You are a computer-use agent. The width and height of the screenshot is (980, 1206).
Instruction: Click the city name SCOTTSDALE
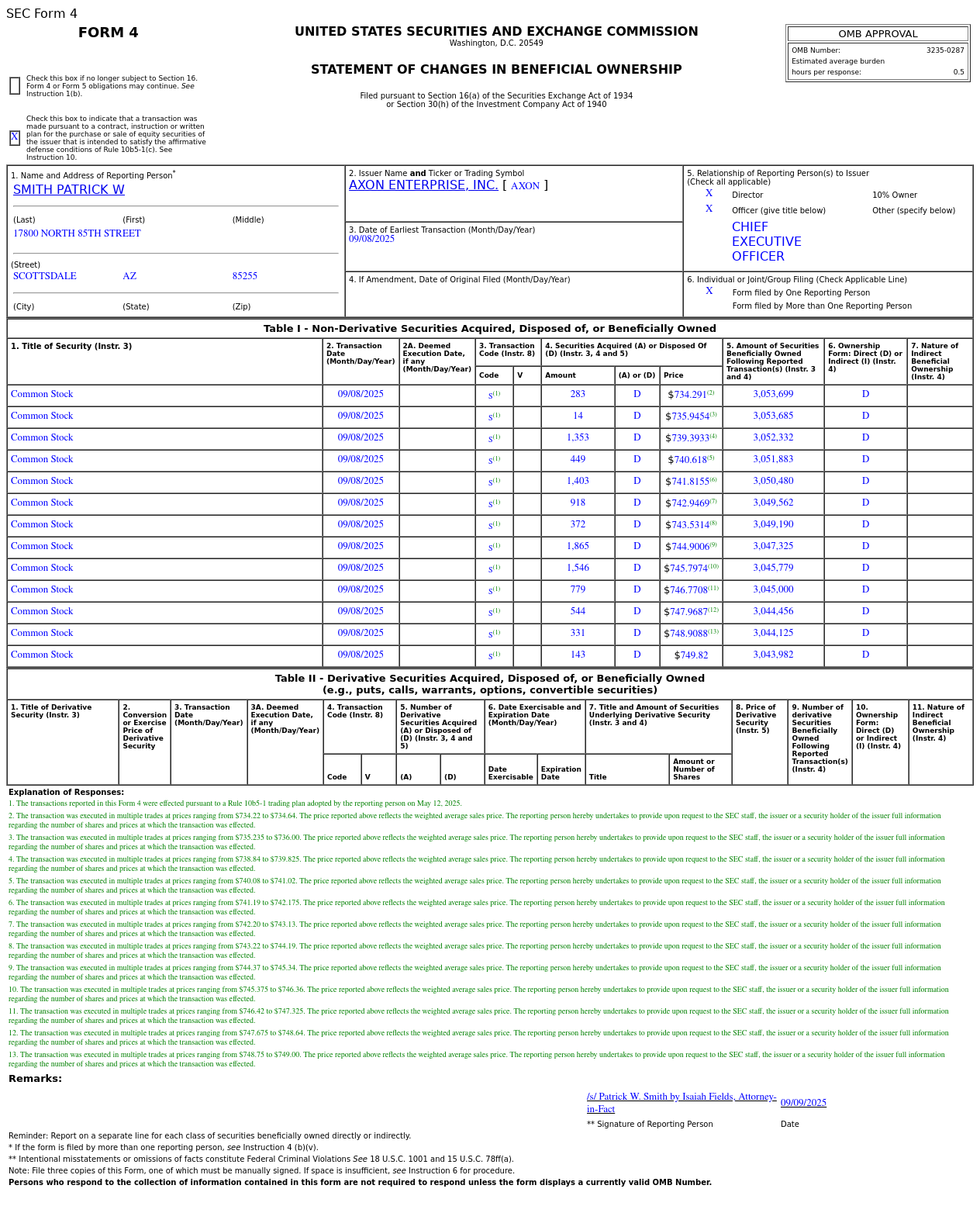click(x=45, y=276)
